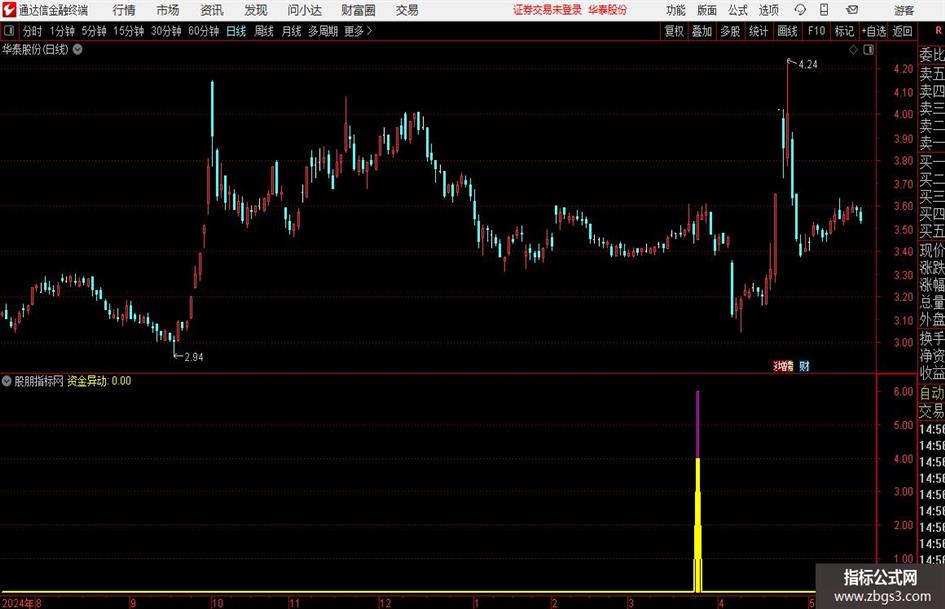This screenshot has width=945, height=609.
Task: Open the 市场 menu
Action: (168, 10)
